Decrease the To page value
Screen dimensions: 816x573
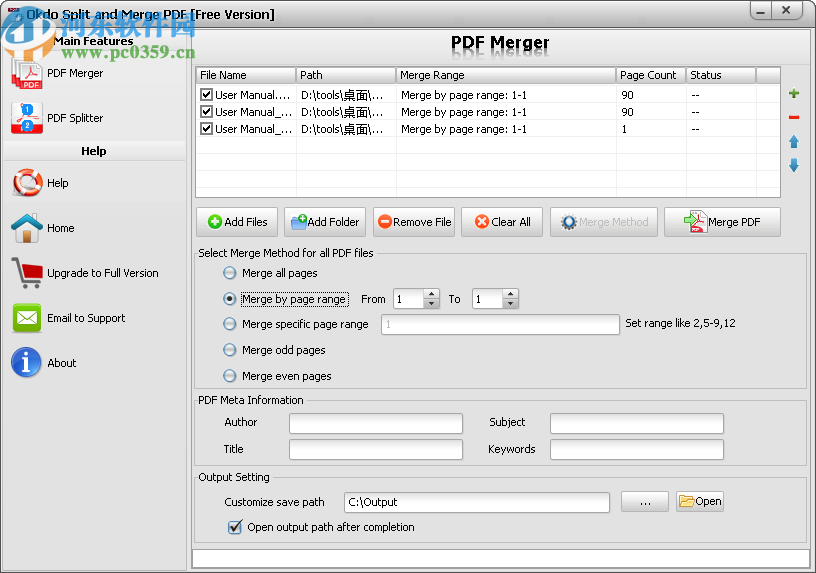[x=511, y=303]
